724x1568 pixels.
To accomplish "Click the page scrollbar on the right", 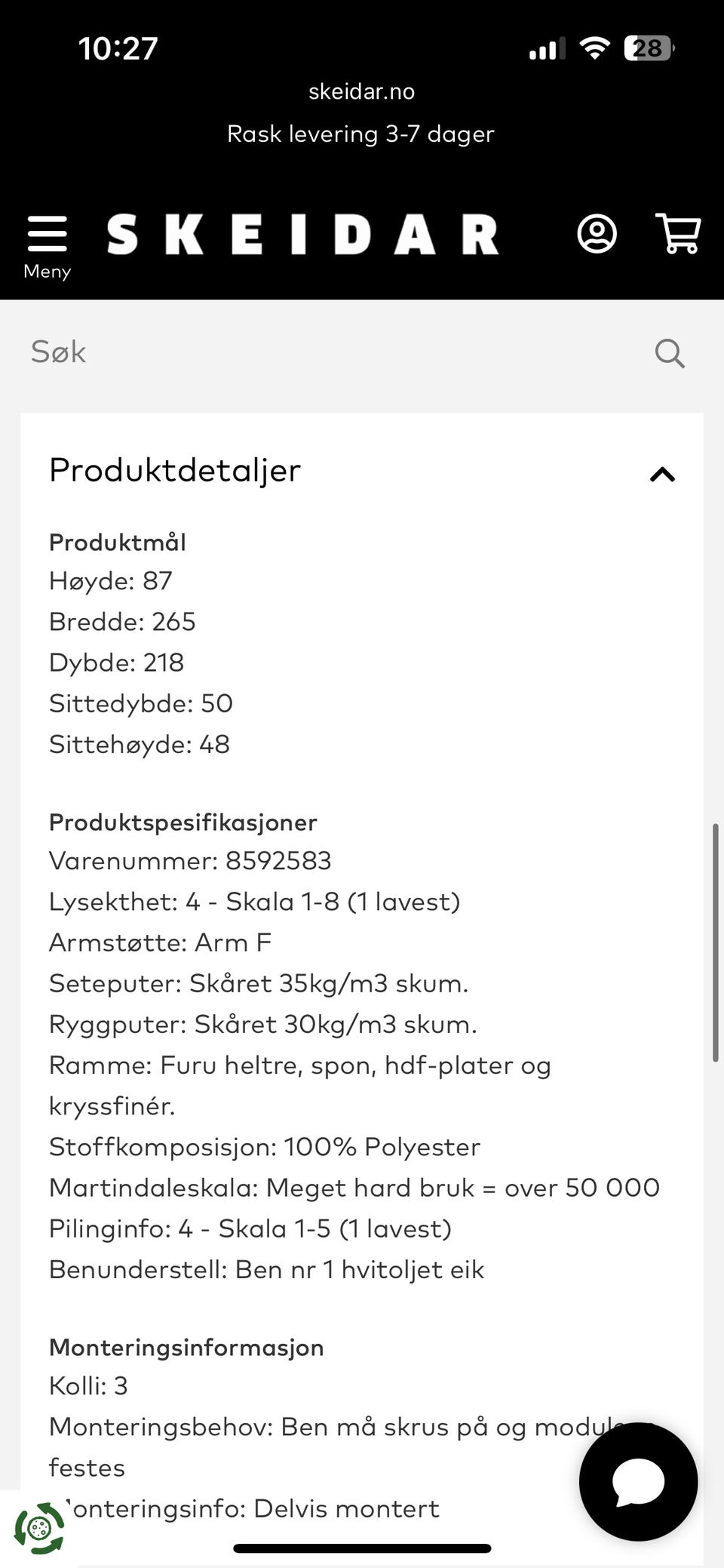I will 715,943.
